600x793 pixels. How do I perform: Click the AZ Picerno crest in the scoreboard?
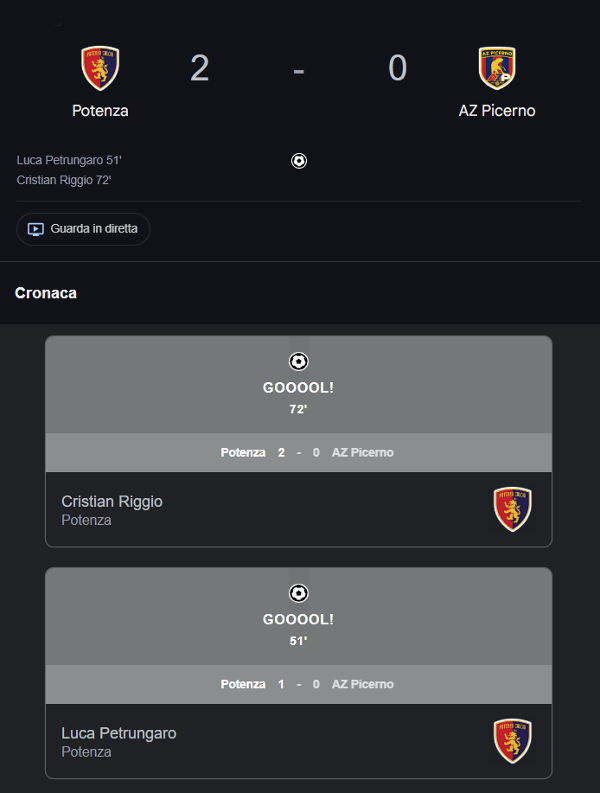point(497,68)
